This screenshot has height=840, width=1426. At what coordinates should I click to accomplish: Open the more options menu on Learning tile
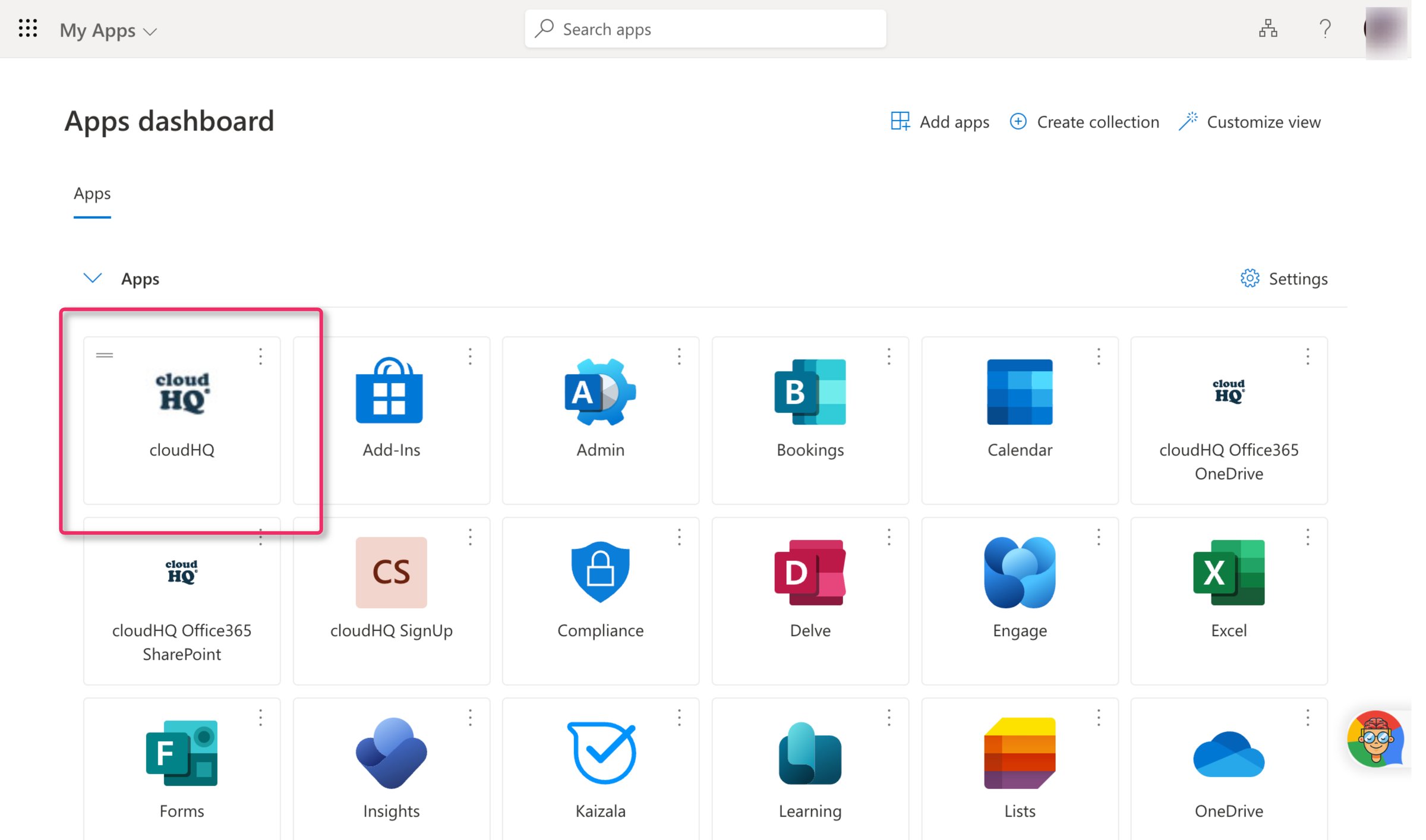889,718
